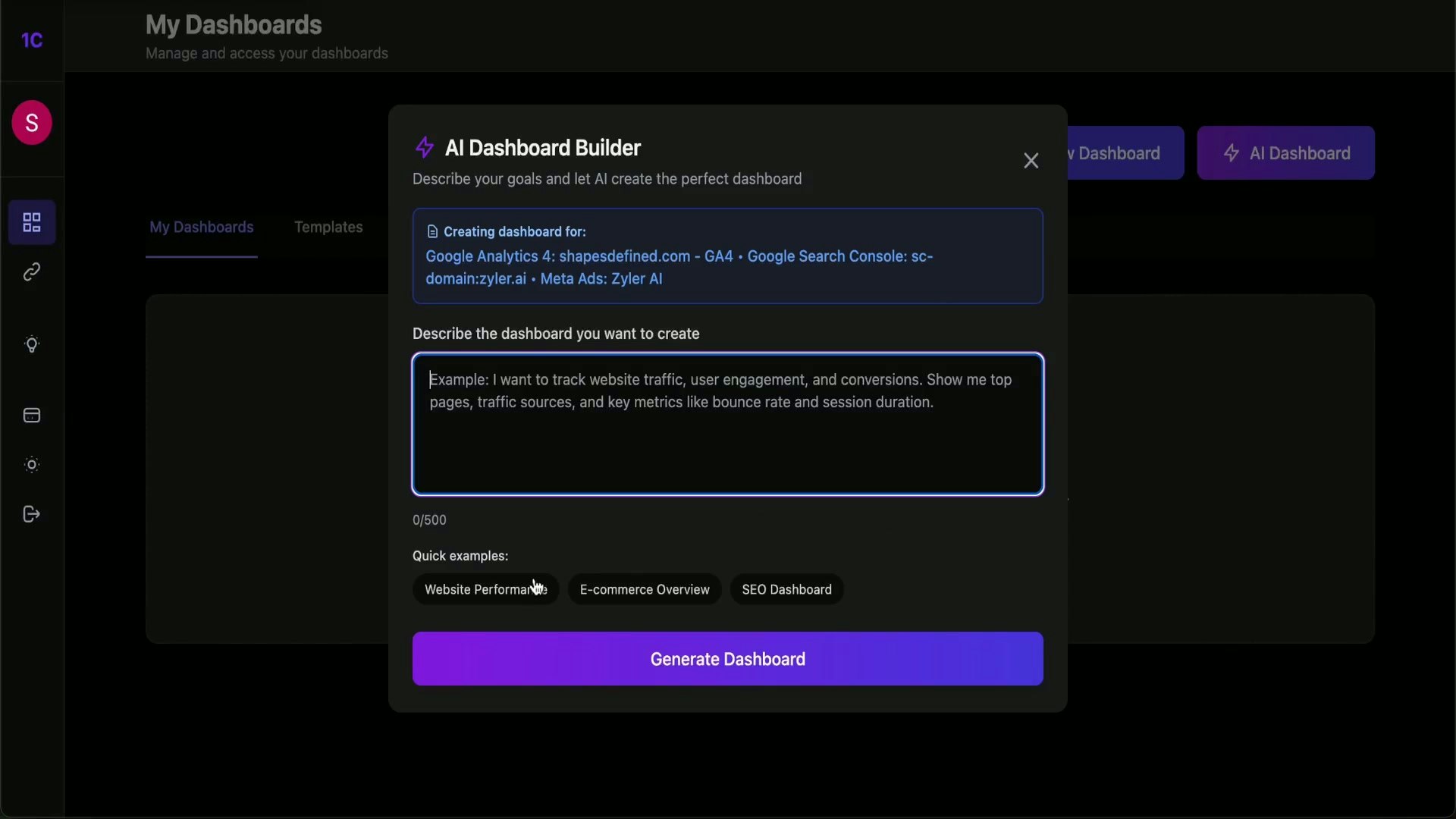The width and height of the screenshot is (1456, 819).
Task: Close the AI Dashboard Builder dialog
Action: pos(1031,161)
